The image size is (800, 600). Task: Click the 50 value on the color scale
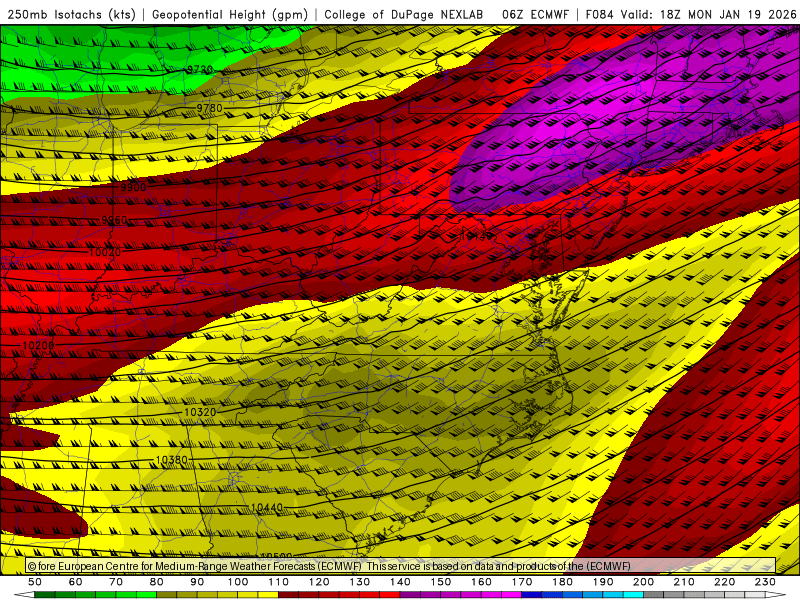point(35,582)
